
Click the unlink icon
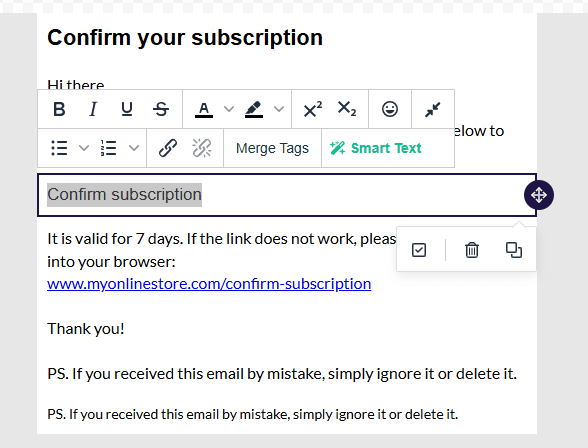(202, 148)
